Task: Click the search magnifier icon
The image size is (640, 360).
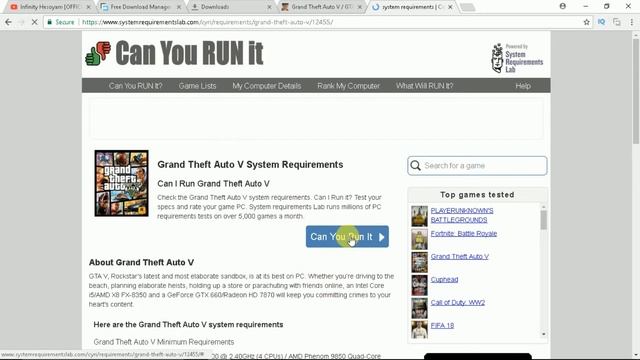Action: [416, 165]
